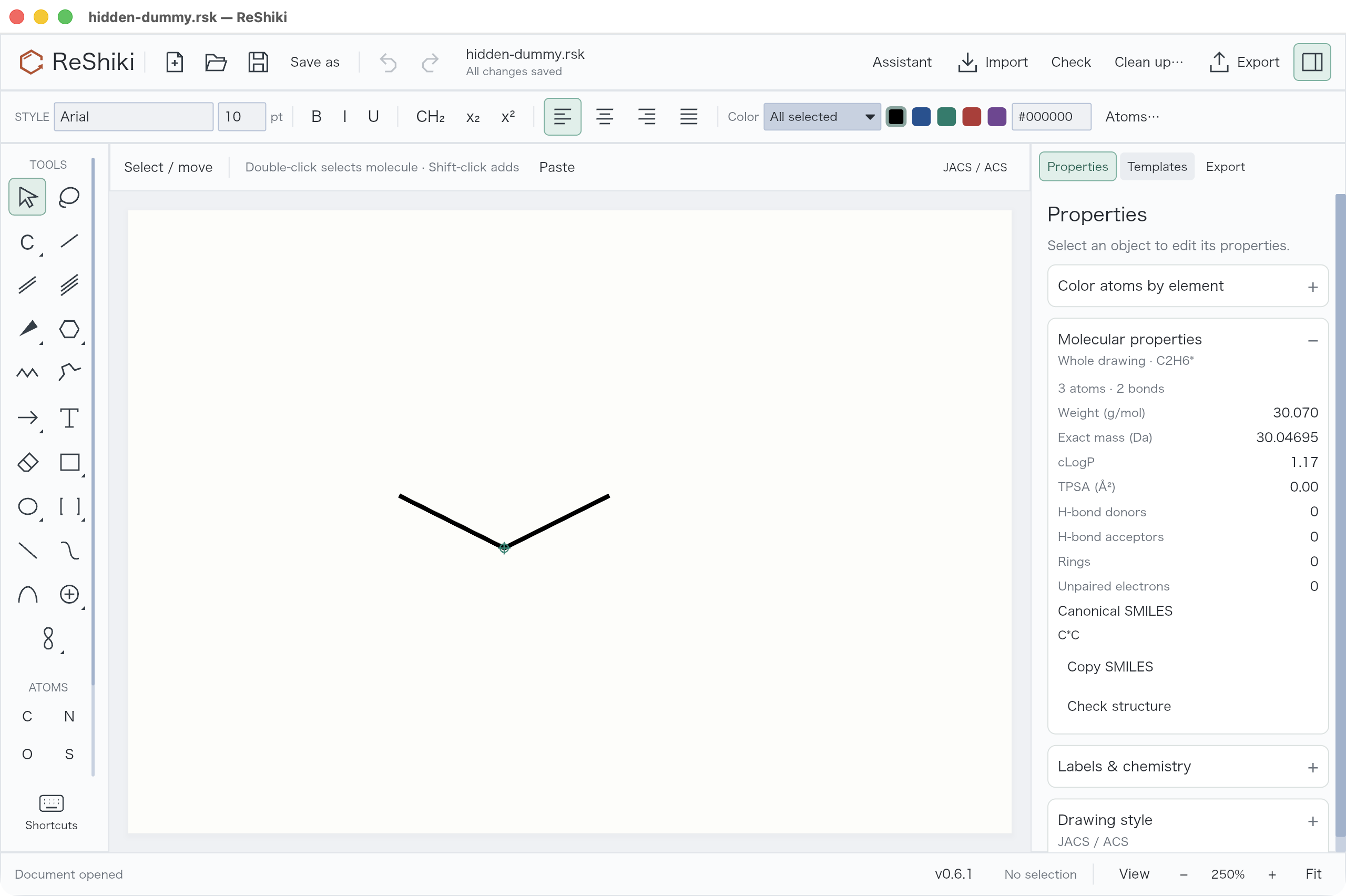Open the keyboard Shortcuts panel

point(51,812)
